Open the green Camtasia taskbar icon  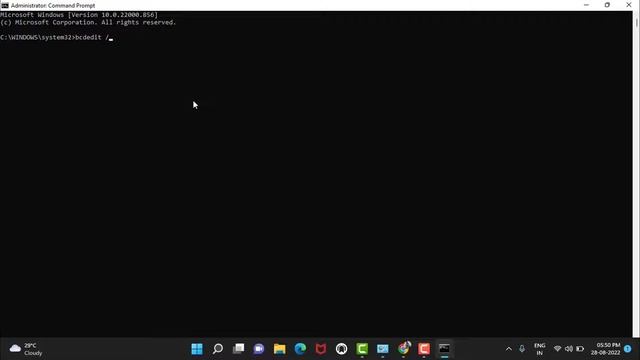[362, 349]
